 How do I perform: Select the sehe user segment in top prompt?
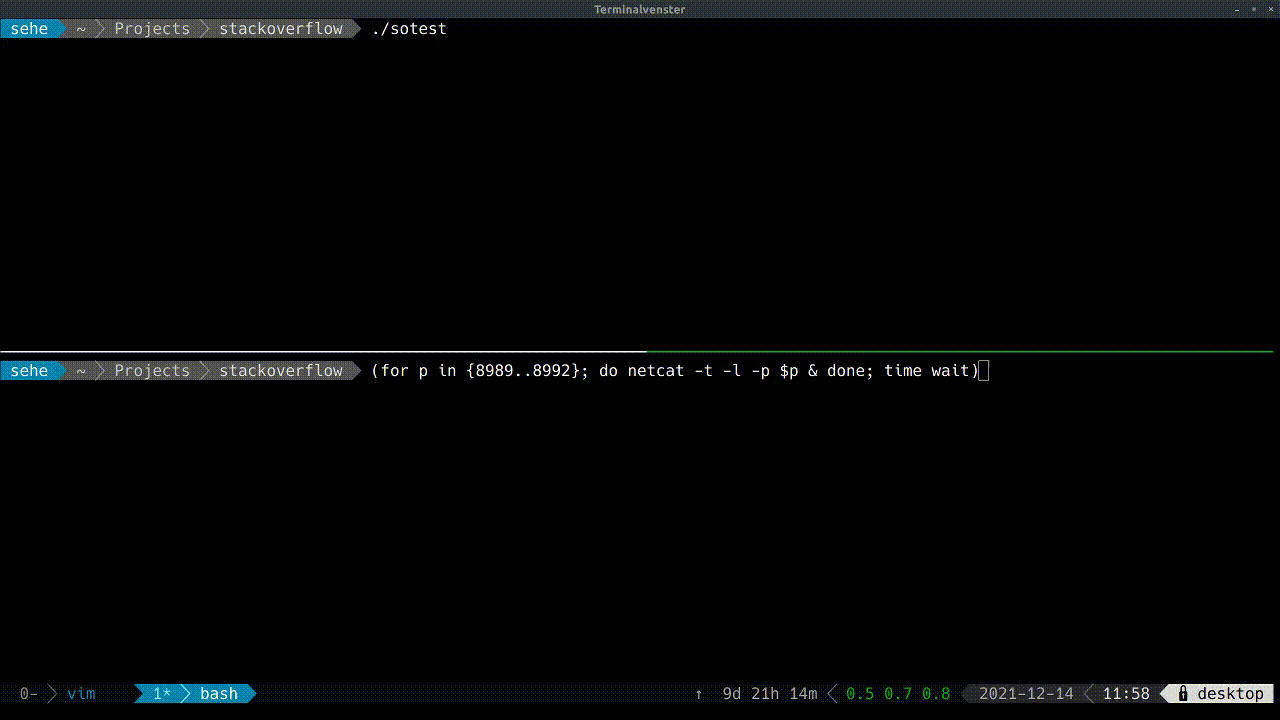[x=29, y=28]
